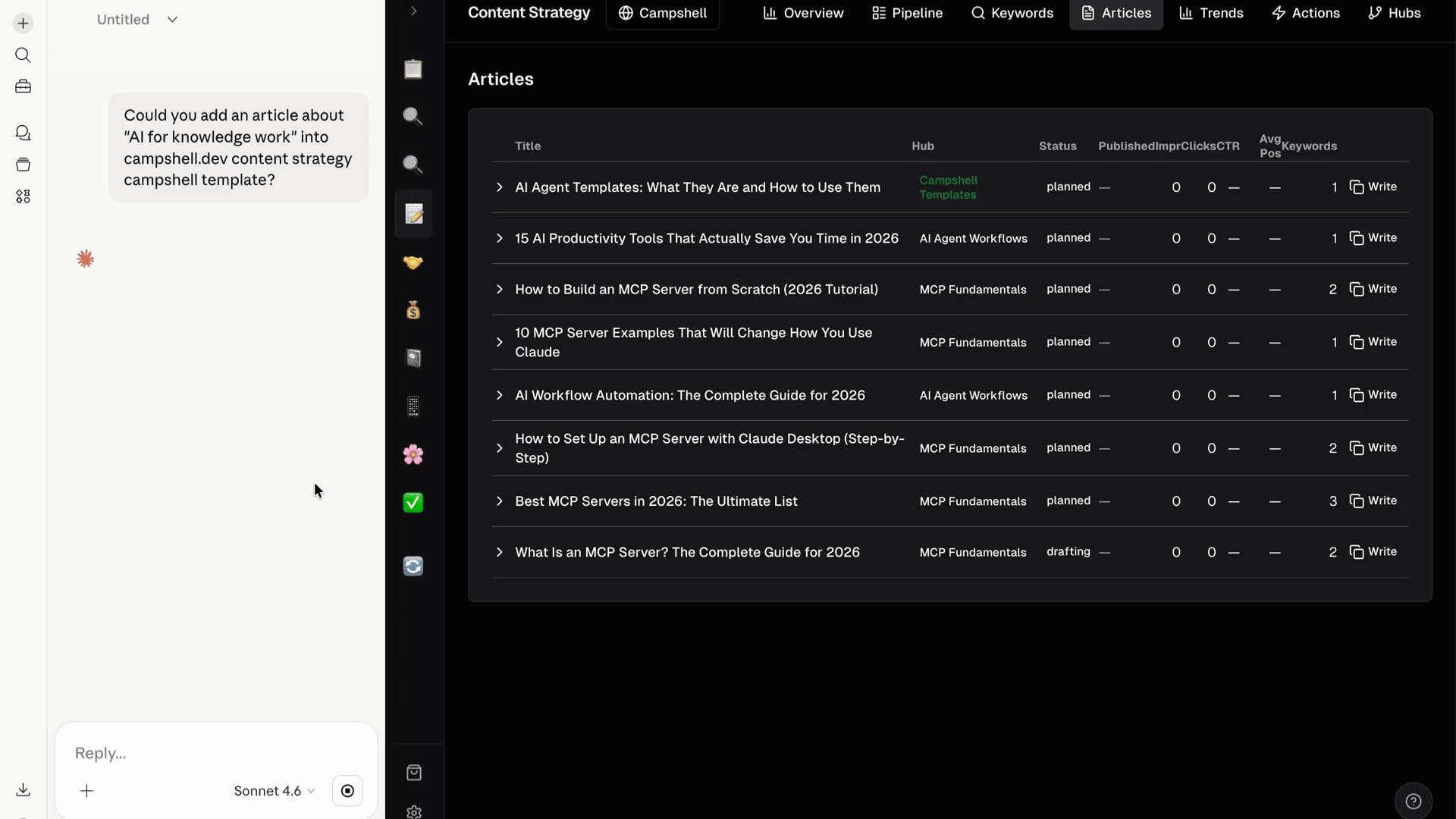
Task: Click Write for Best MCP Servers article
Action: coord(1373,501)
